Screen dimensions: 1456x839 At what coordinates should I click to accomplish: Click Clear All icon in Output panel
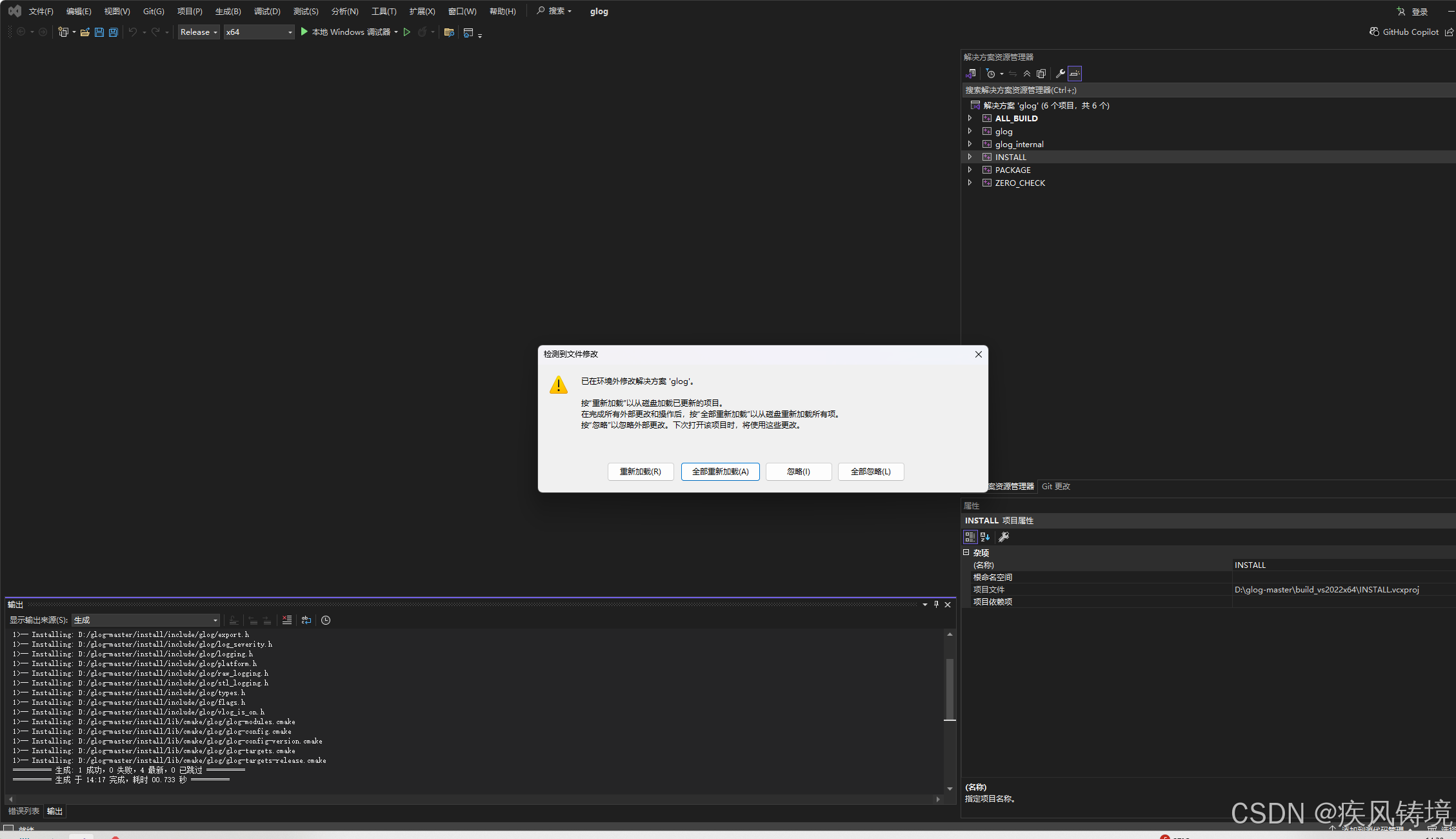pyautogui.click(x=287, y=620)
